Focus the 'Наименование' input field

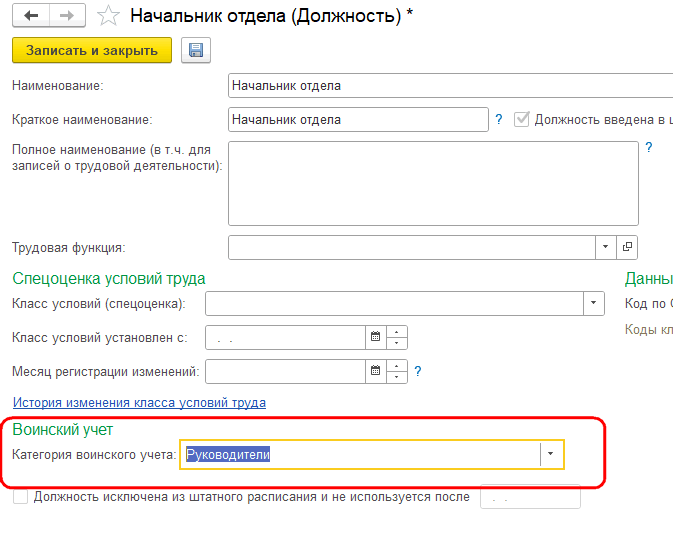pos(450,85)
